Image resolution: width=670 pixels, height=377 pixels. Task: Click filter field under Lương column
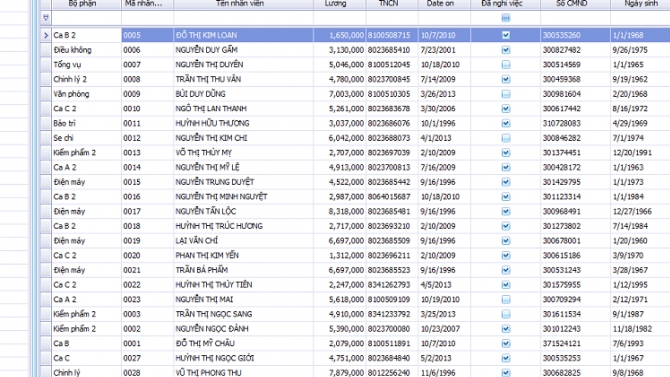tap(340, 18)
